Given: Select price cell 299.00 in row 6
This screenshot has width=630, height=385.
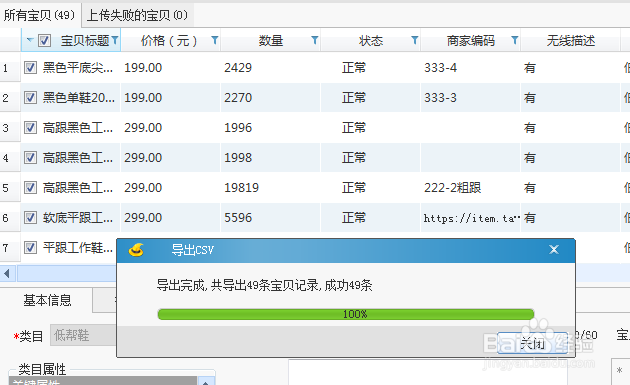Looking at the screenshot, I should point(170,217).
